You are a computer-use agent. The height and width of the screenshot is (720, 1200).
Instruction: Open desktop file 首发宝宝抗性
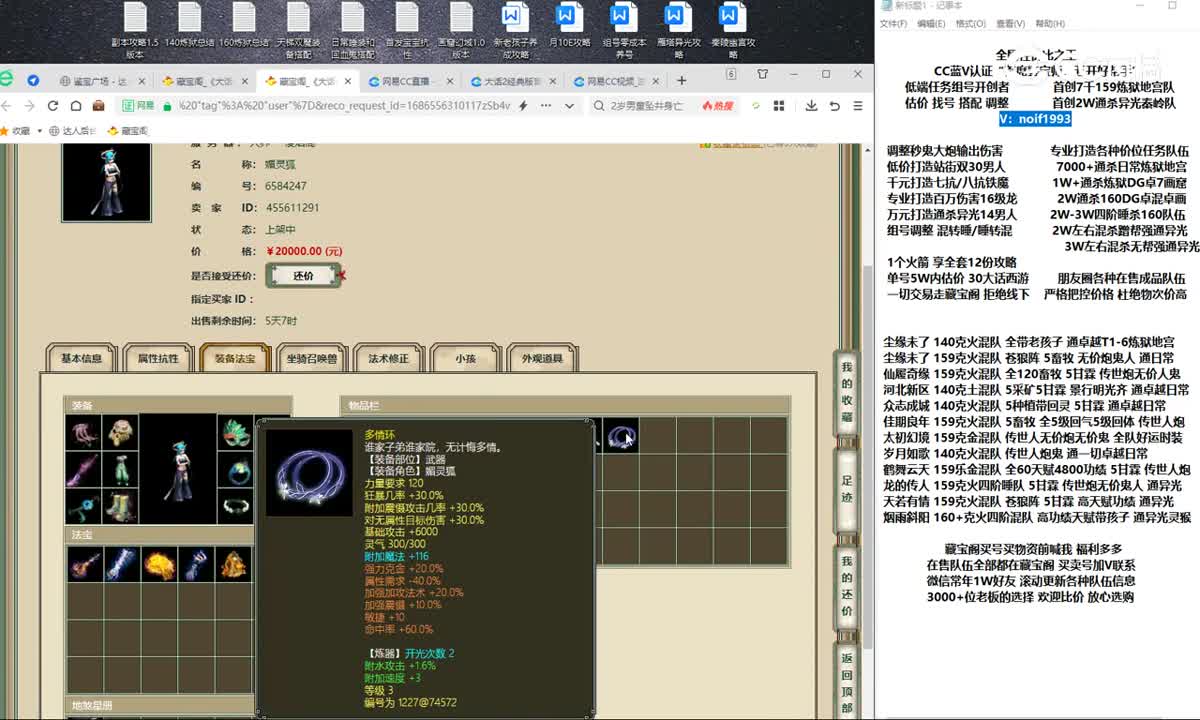click(406, 30)
